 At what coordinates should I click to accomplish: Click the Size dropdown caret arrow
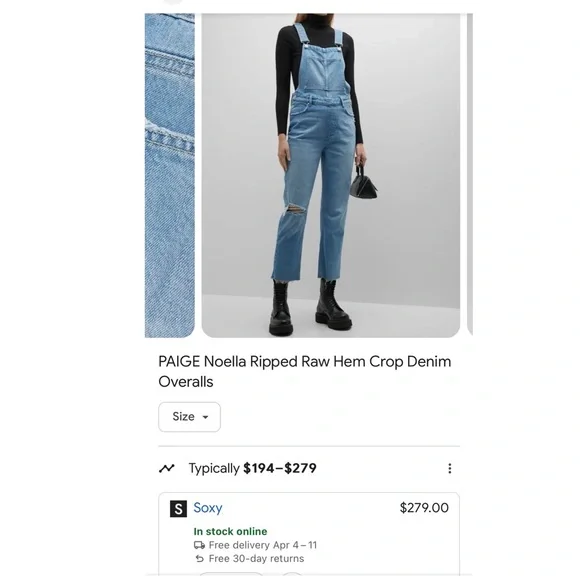(205, 417)
